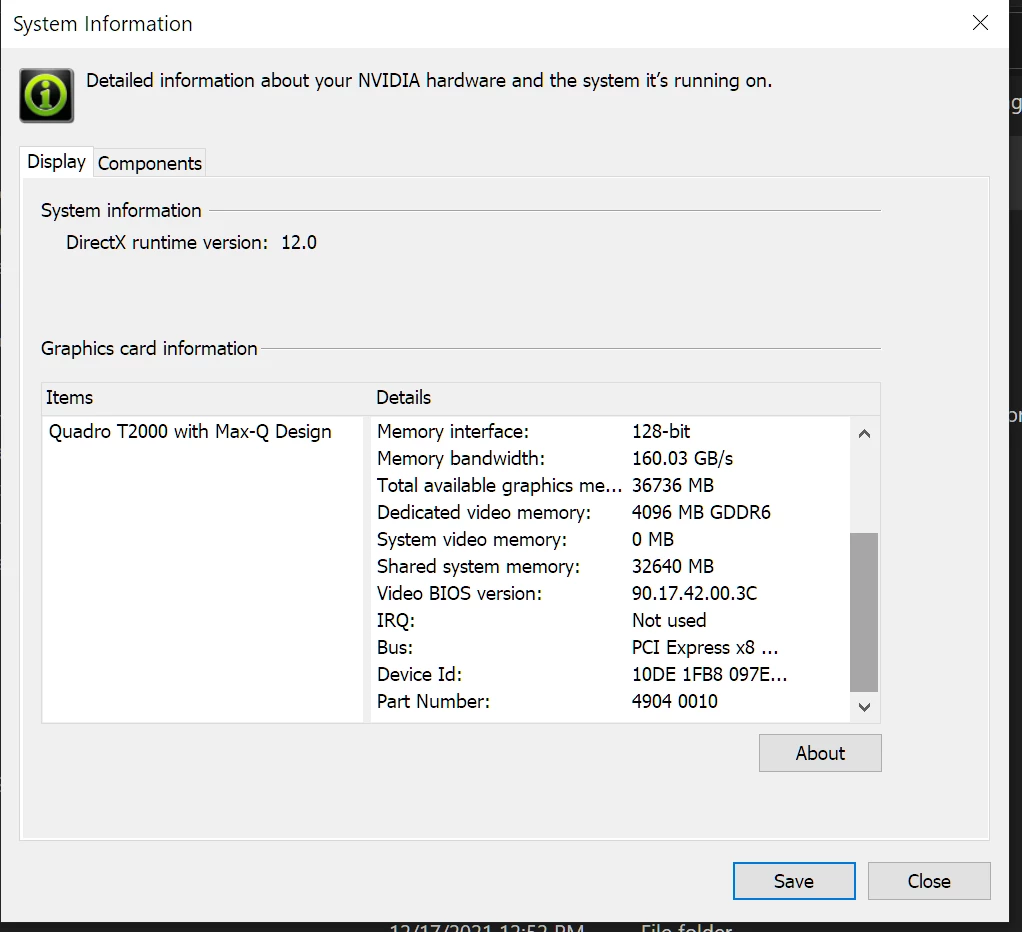Select the IRQ row
The height and width of the screenshot is (932, 1022).
pos(609,620)
